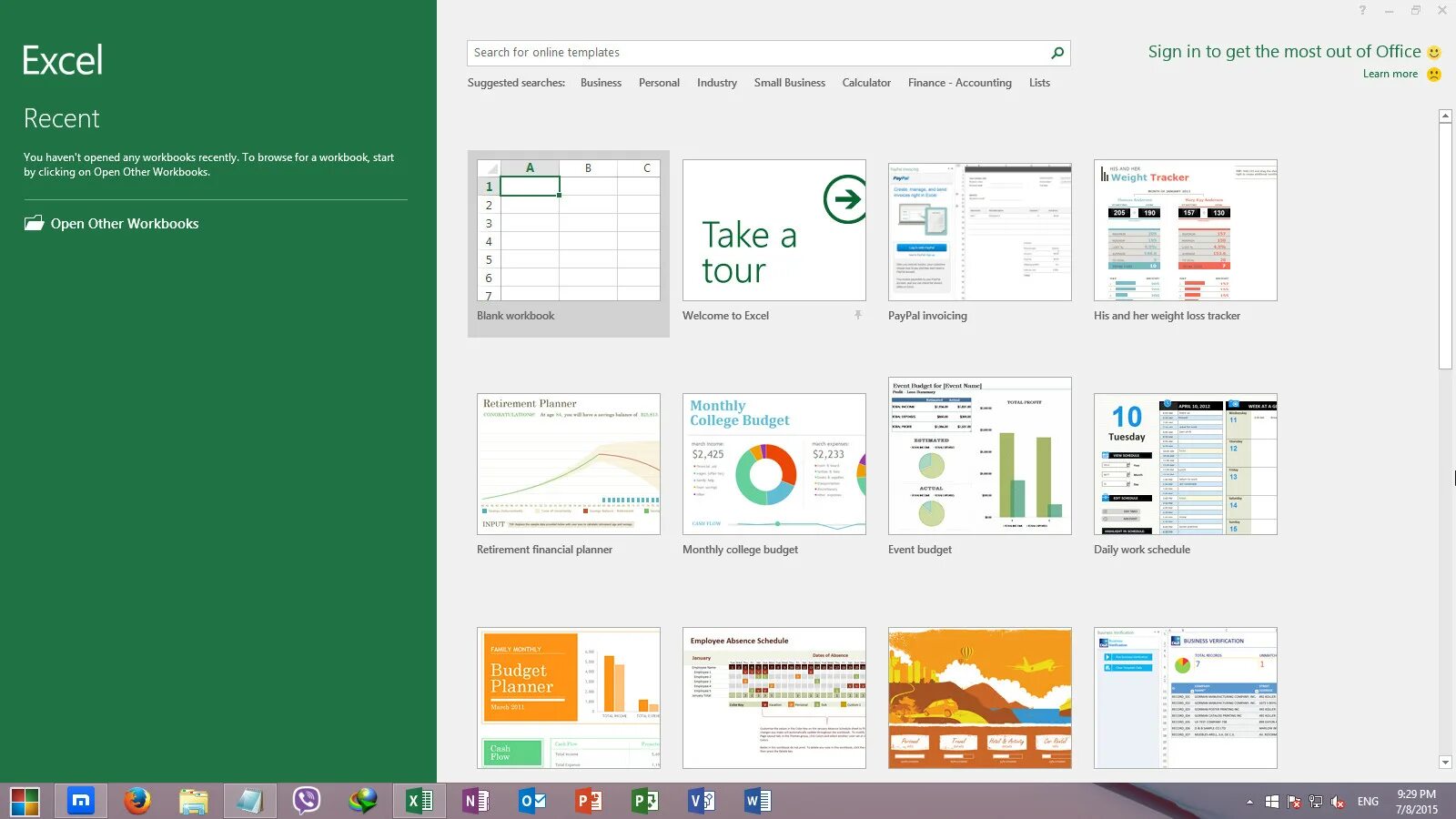Launch Outlook from the taskbar
1456x819 pixels.
pyautogui.click(x=532, y=801)
